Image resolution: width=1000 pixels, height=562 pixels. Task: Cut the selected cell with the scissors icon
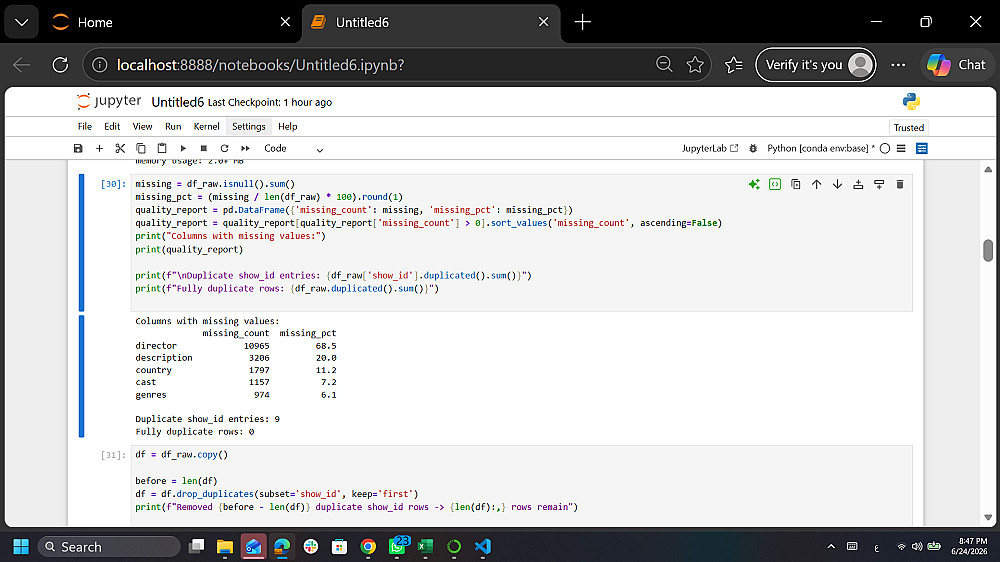pyautogui.click(x=120, y=148)
